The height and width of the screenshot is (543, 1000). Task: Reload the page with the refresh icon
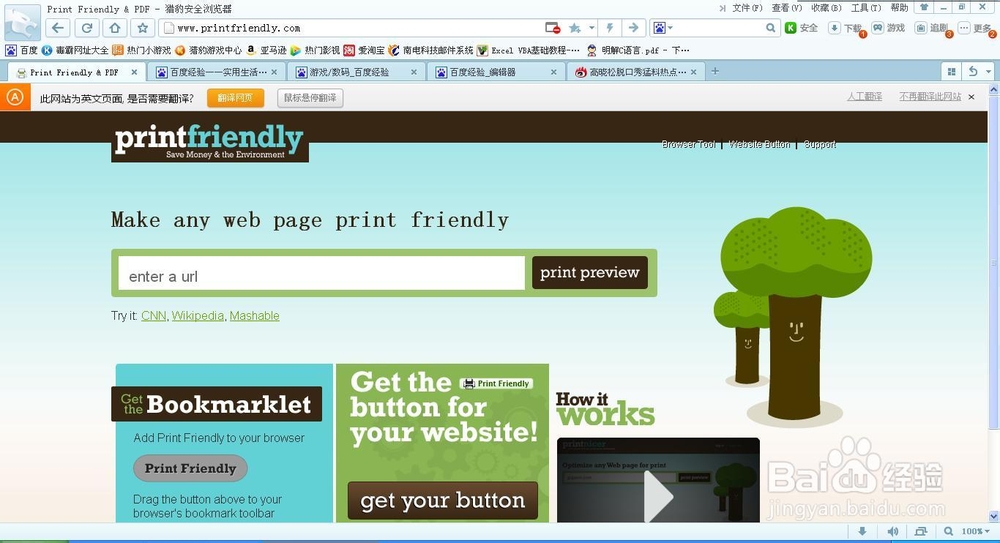point(87,28)
